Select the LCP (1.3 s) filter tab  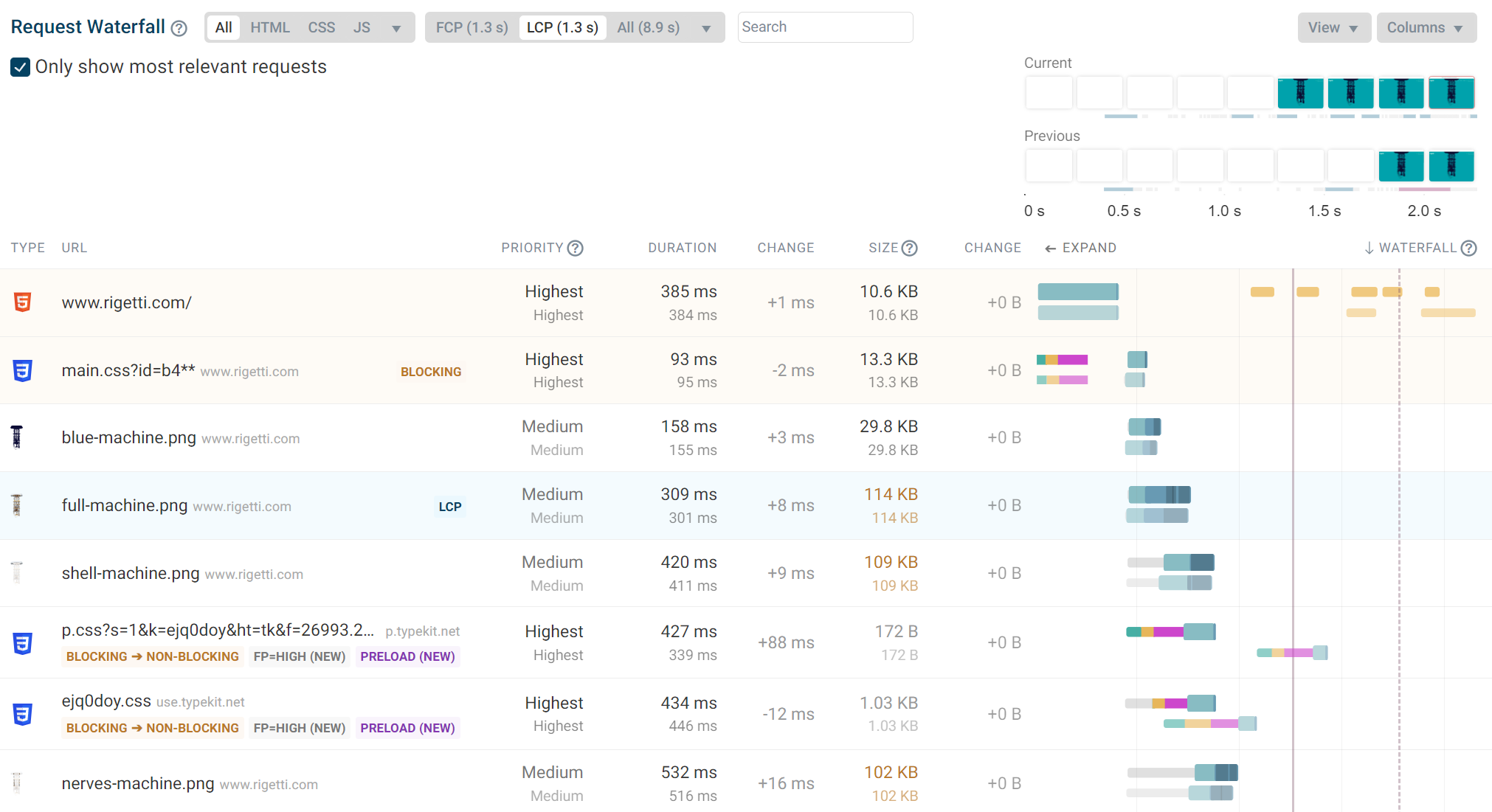560,27
